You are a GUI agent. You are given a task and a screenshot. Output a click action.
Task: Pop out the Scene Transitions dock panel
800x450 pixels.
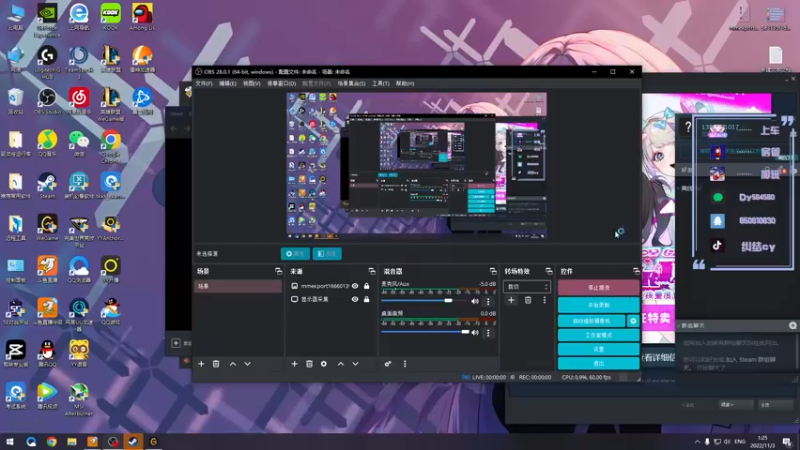[x=549, y=271]
